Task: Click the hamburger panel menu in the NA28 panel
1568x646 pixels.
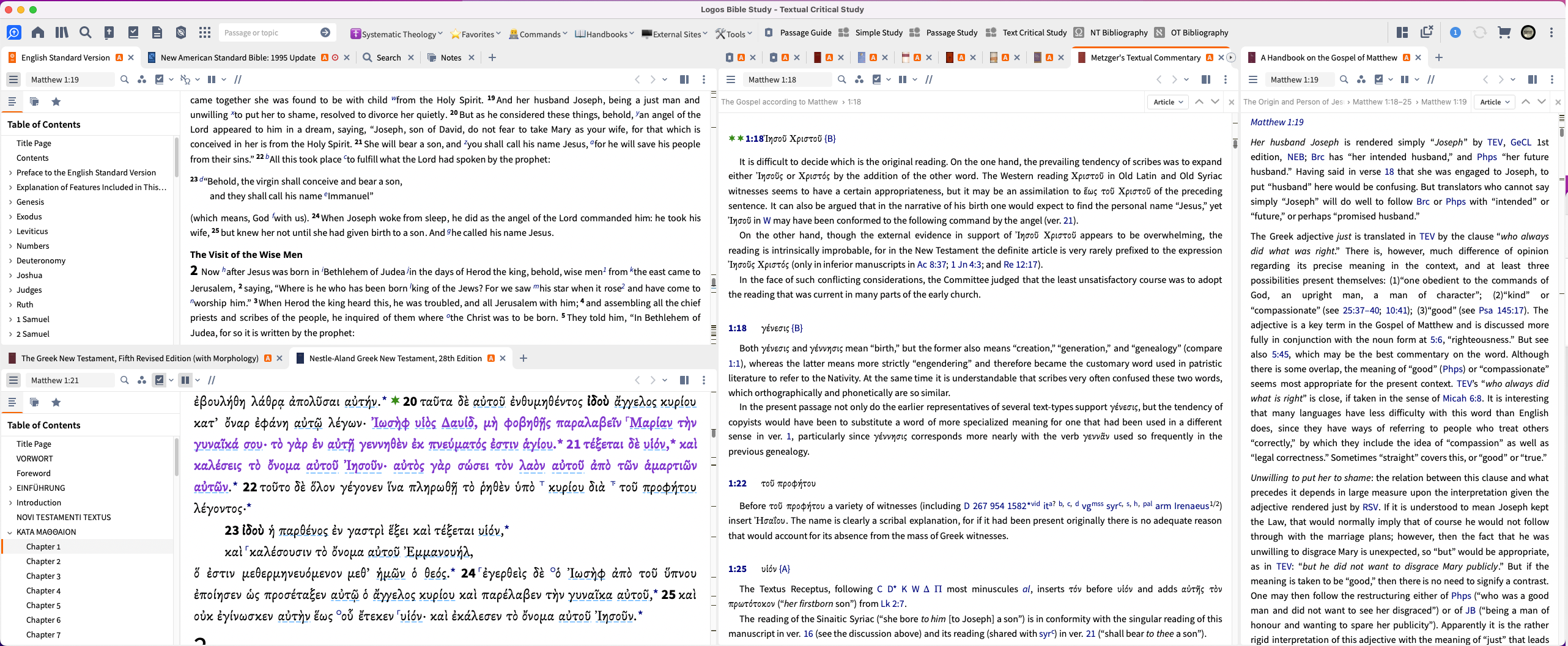Action: [x=13, y=380]
